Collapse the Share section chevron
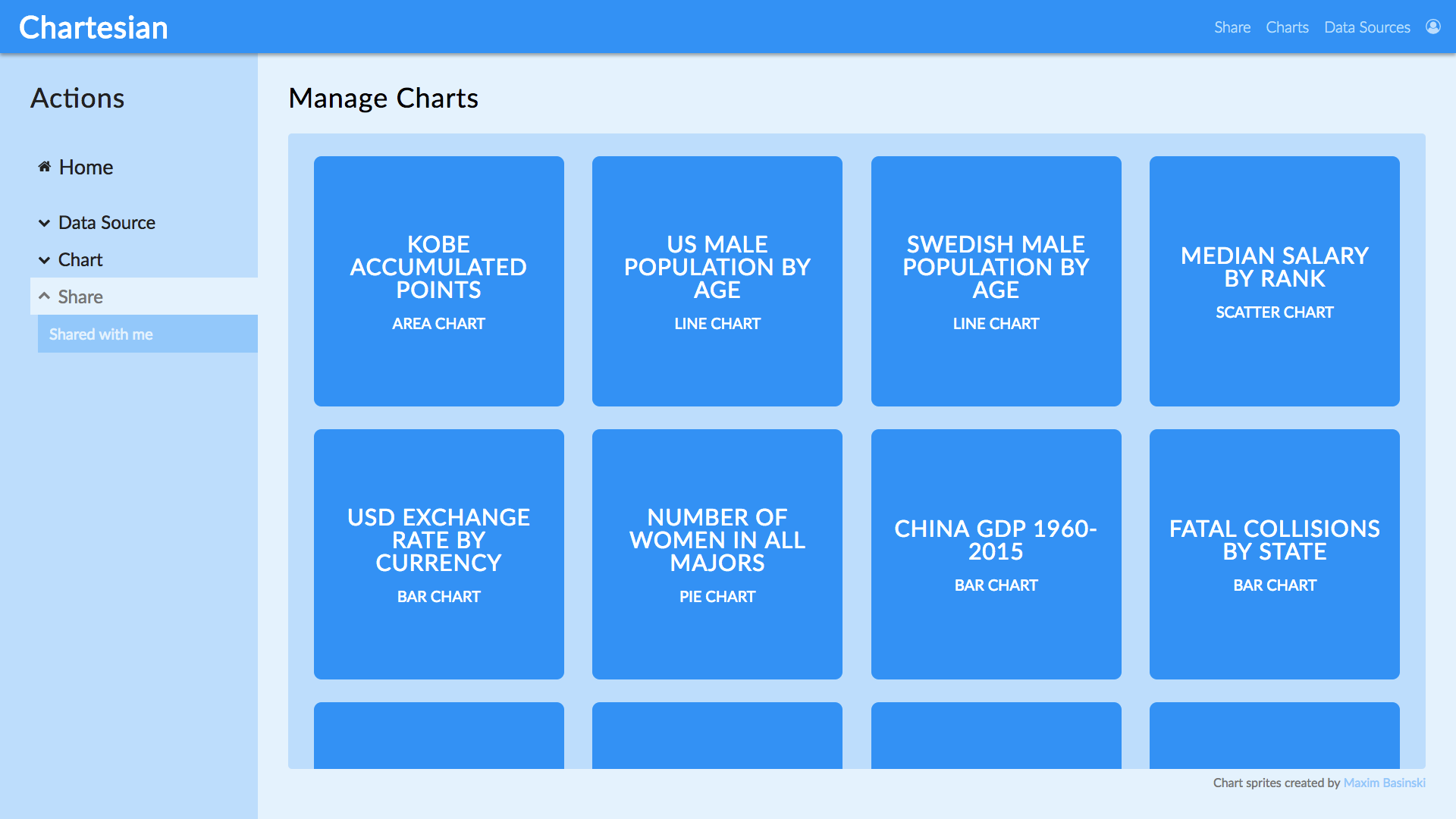 pos(44,297)
